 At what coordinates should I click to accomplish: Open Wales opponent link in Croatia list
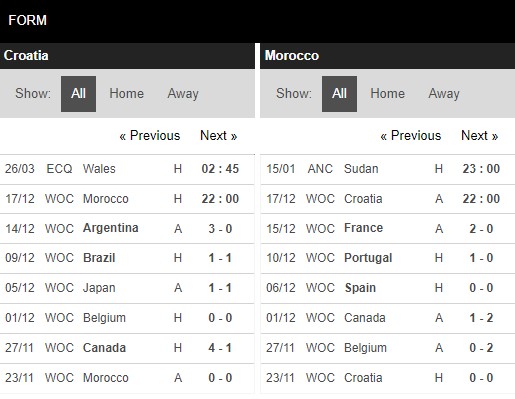[99, 169]
